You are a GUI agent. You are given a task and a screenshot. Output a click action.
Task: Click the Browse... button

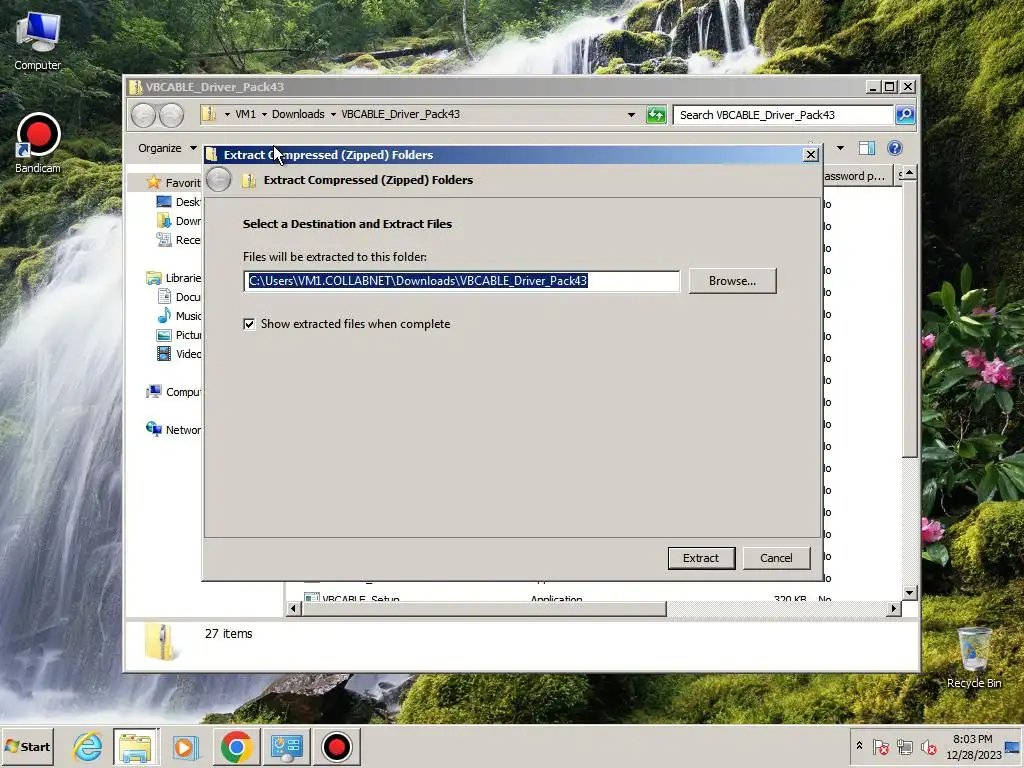(x=732, y=281)
